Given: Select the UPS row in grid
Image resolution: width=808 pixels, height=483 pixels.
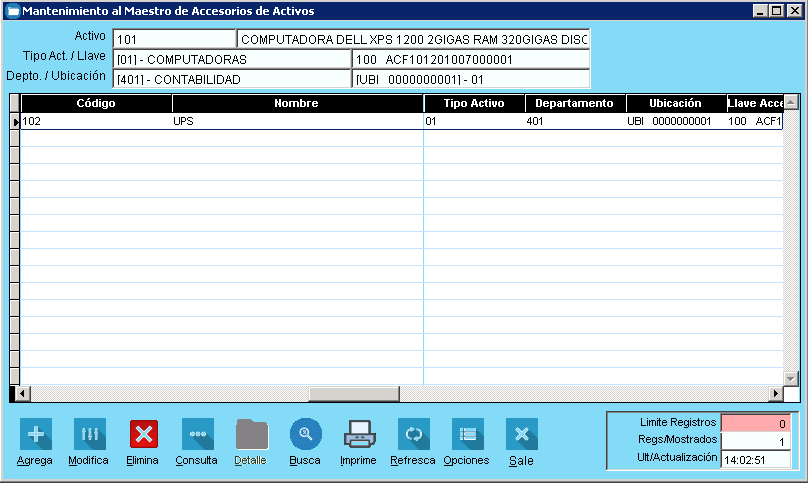Looking at the screenshot, I should point(297,122).
